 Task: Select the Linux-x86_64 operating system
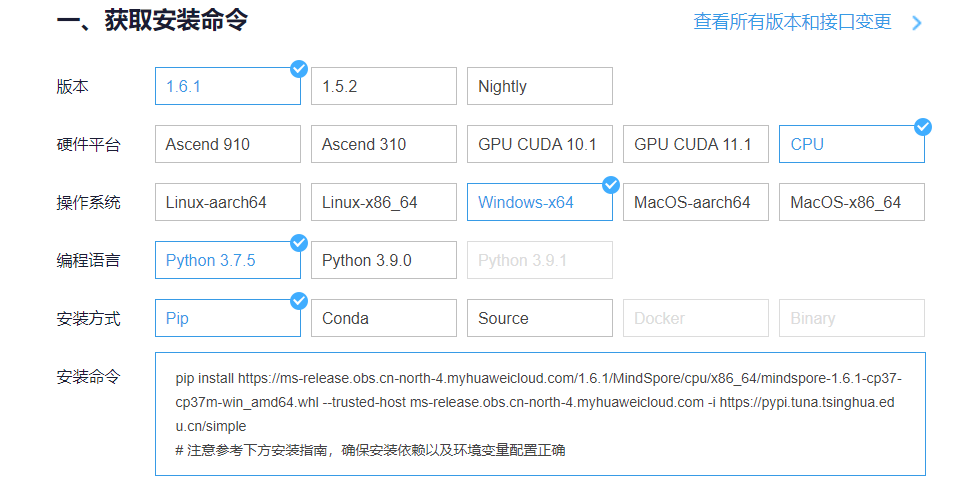pos(384,202)
